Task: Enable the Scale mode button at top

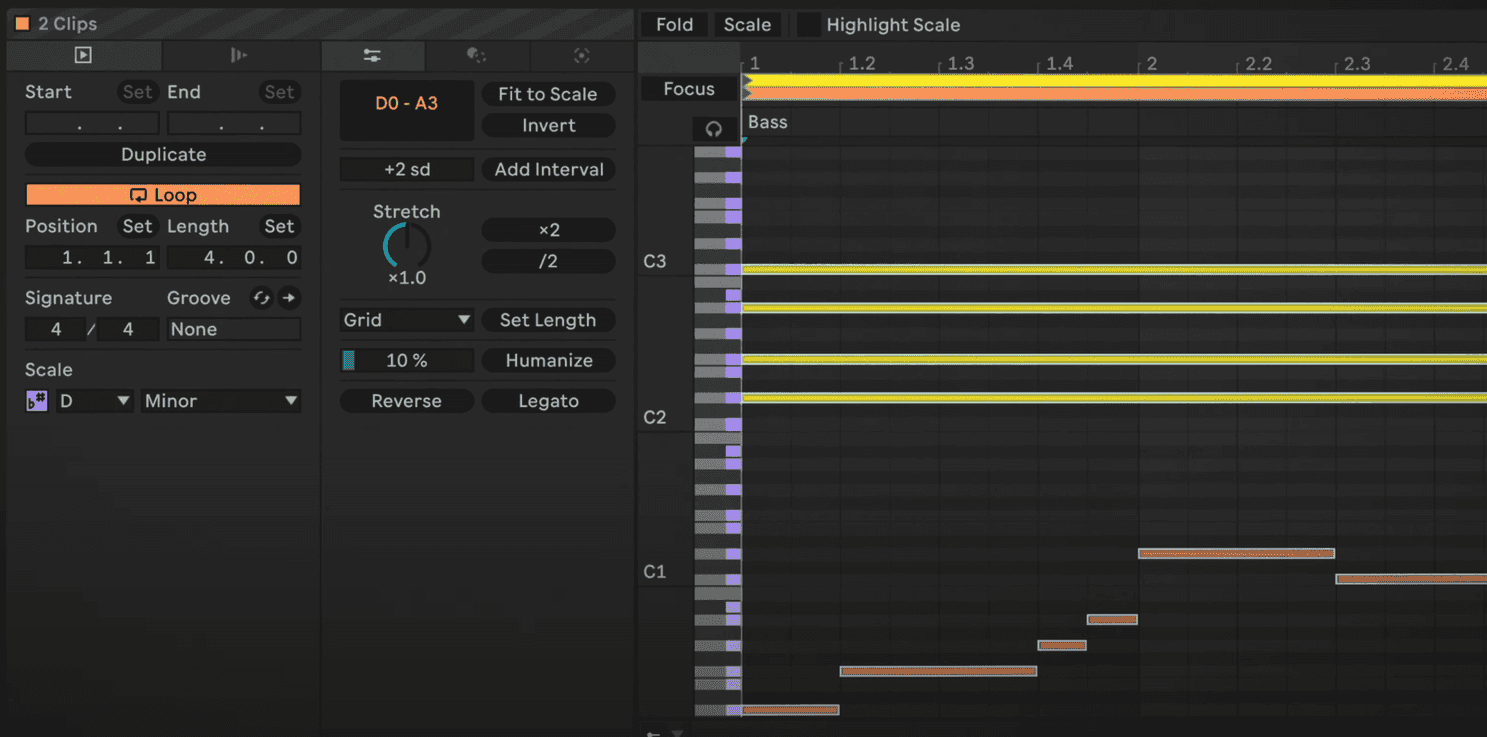Action: coord(747,24)
